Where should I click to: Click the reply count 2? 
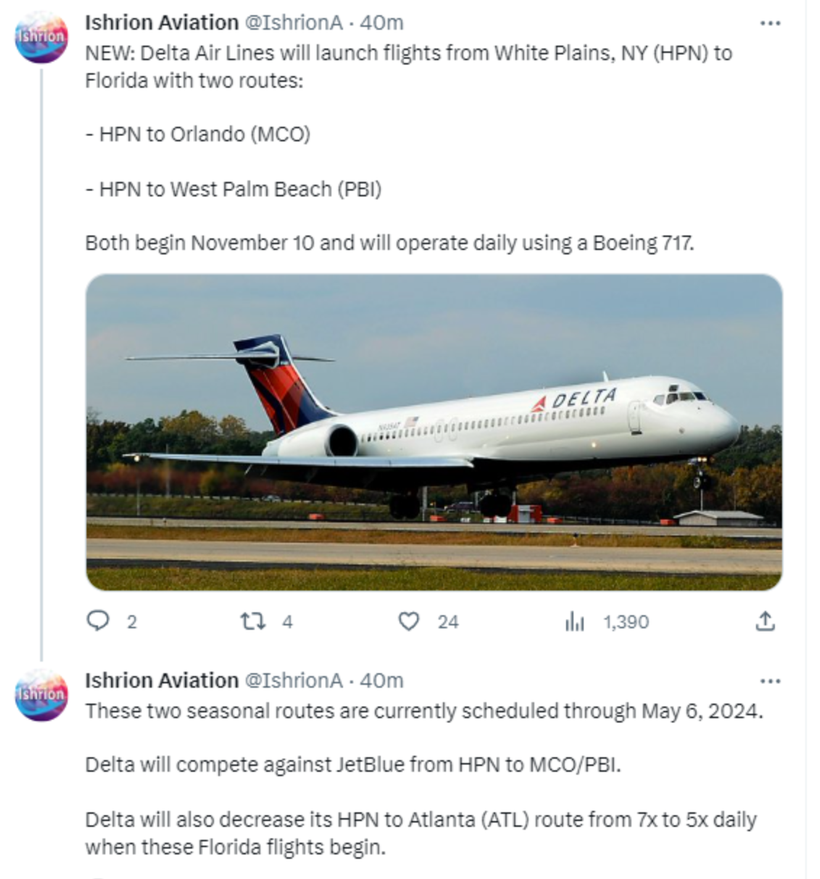[x=132, y=622]
